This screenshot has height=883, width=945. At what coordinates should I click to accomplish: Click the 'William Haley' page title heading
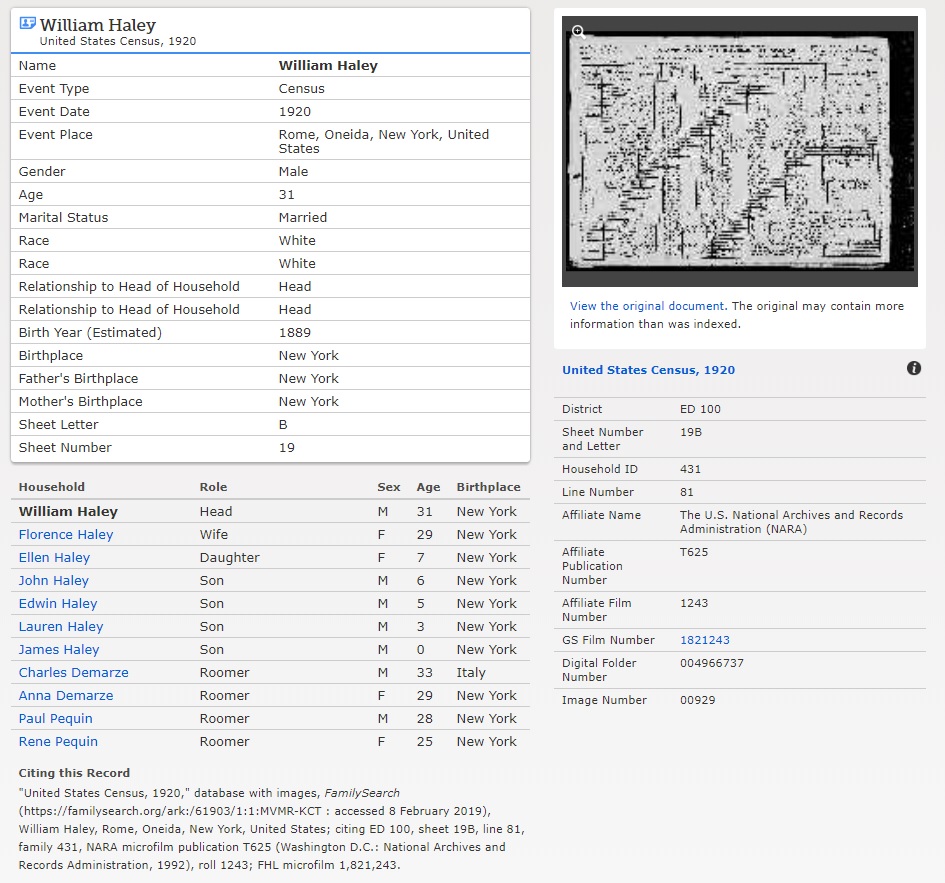click(98, 25)
